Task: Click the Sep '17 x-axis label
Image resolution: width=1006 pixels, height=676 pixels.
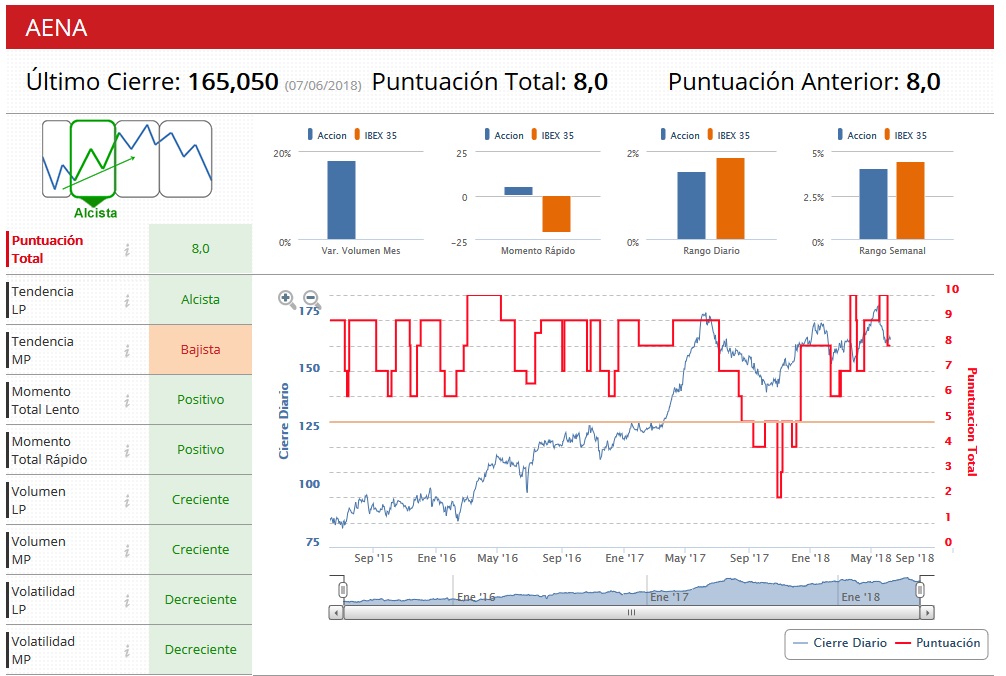Action: coord(749,558)
